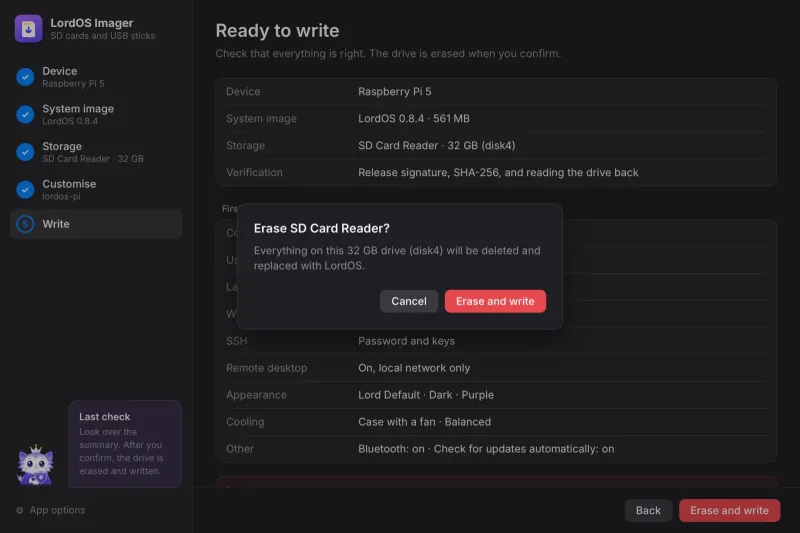Image resolution: width=800 pixels, height=533 pixels.
Task: Click the 'Appearance' row label
Action: click(x=256, y=395)
